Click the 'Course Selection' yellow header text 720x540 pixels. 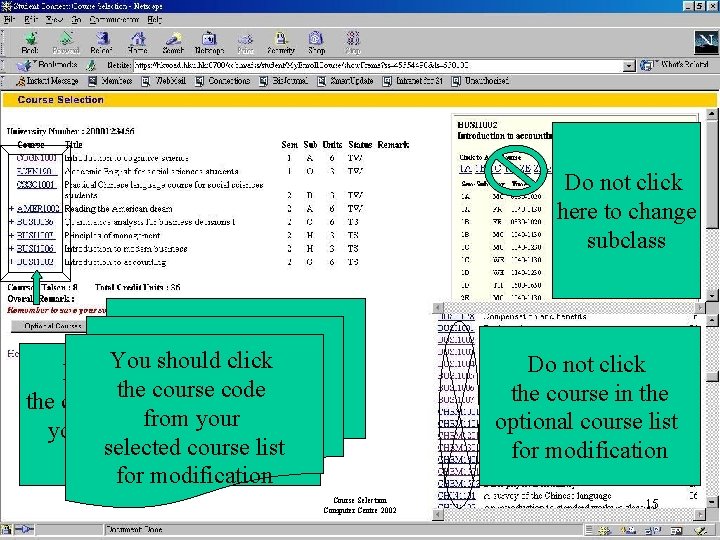61,100
